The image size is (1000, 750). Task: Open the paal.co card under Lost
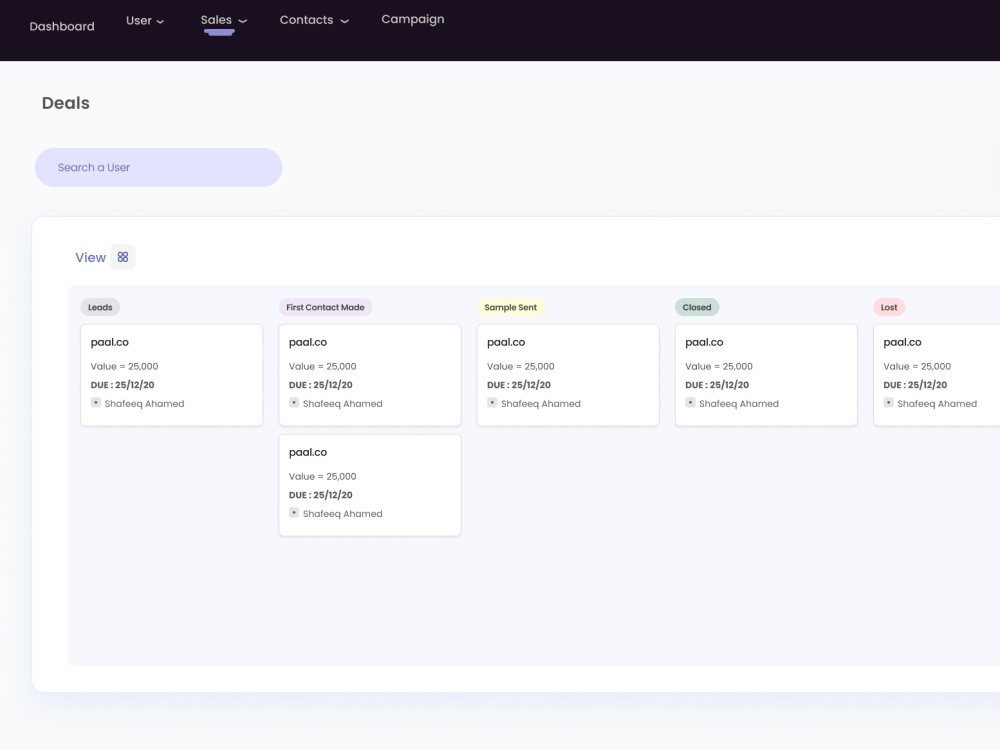(x=936, y=375)
